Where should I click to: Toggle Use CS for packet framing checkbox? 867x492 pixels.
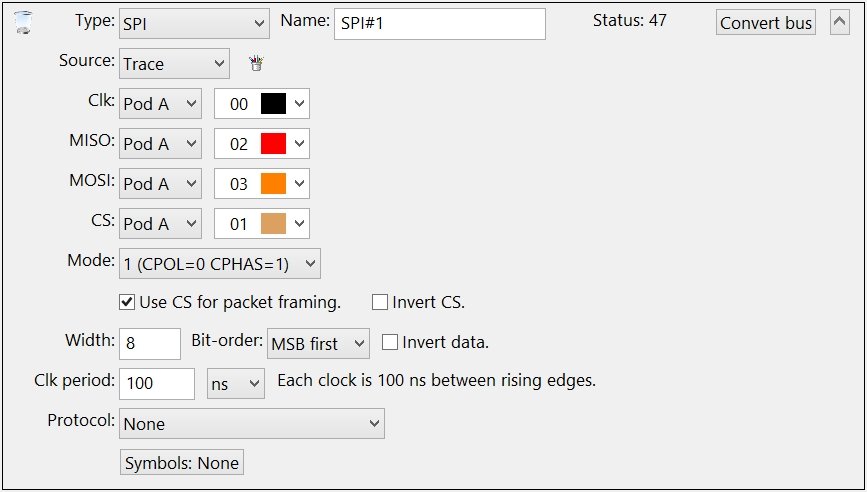127,301
